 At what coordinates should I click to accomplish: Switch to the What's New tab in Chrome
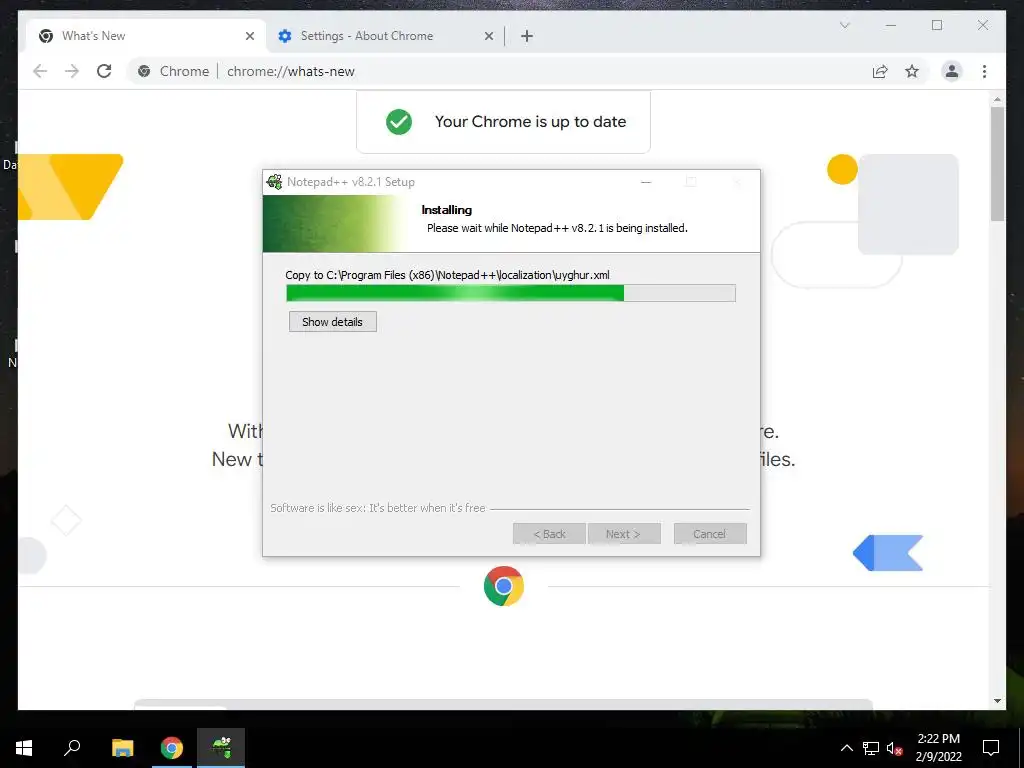pyautogui.click(x=144, y=36)
